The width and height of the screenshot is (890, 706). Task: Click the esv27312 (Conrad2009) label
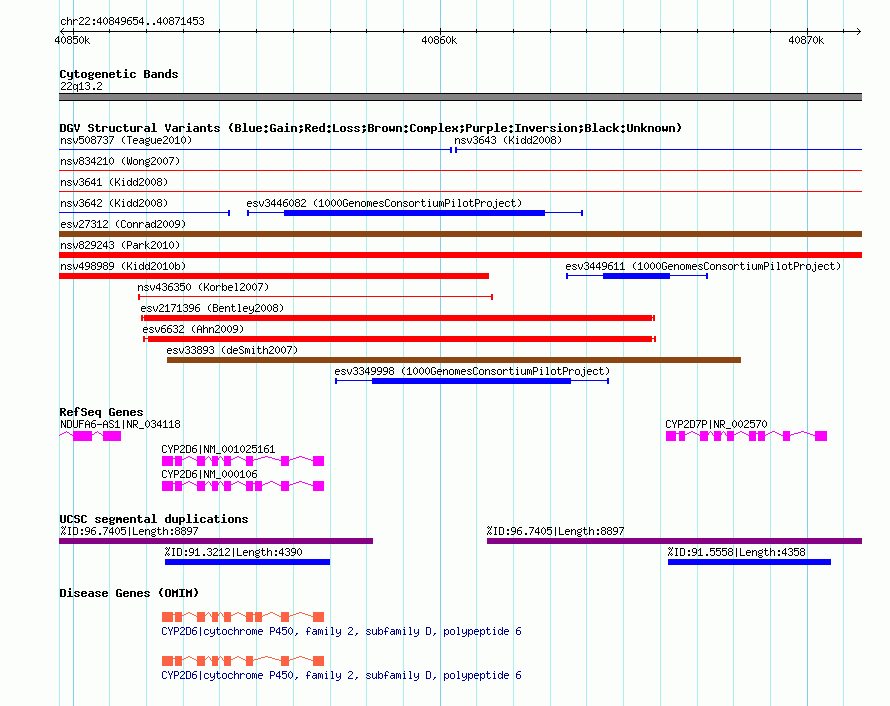(123, 224)
